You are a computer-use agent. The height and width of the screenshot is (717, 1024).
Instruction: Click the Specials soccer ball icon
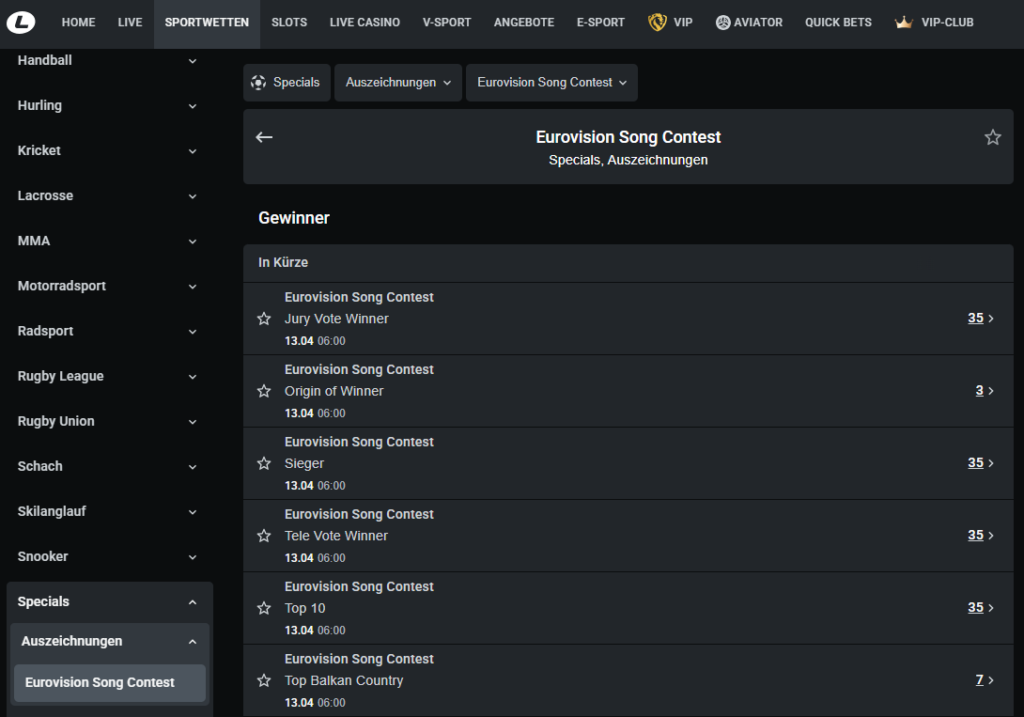259,82
